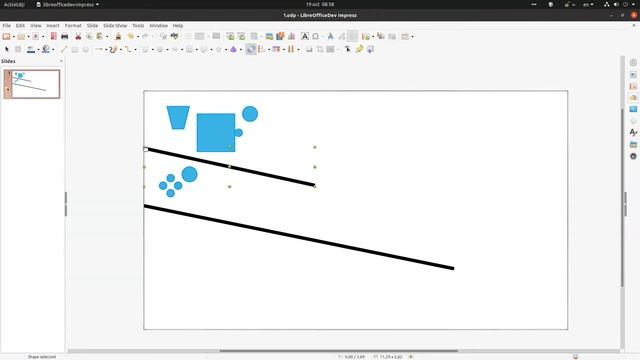The height and width of the screenshot is (360, 640).
Task: Start slideshow from first slide icon
Action: [x=230, y=36]
